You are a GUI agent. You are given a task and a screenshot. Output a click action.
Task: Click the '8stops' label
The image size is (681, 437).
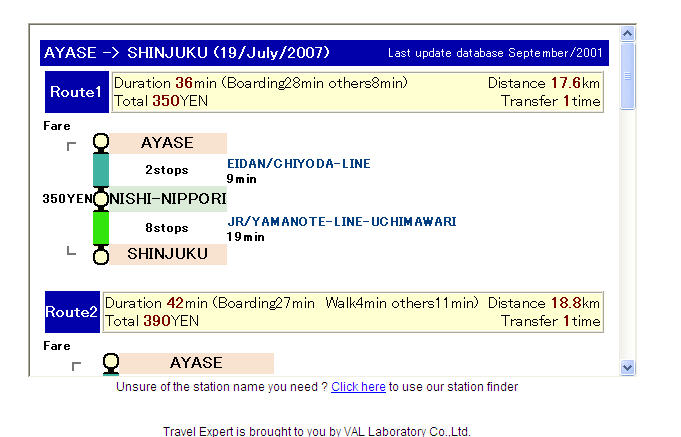click(167, 228)
